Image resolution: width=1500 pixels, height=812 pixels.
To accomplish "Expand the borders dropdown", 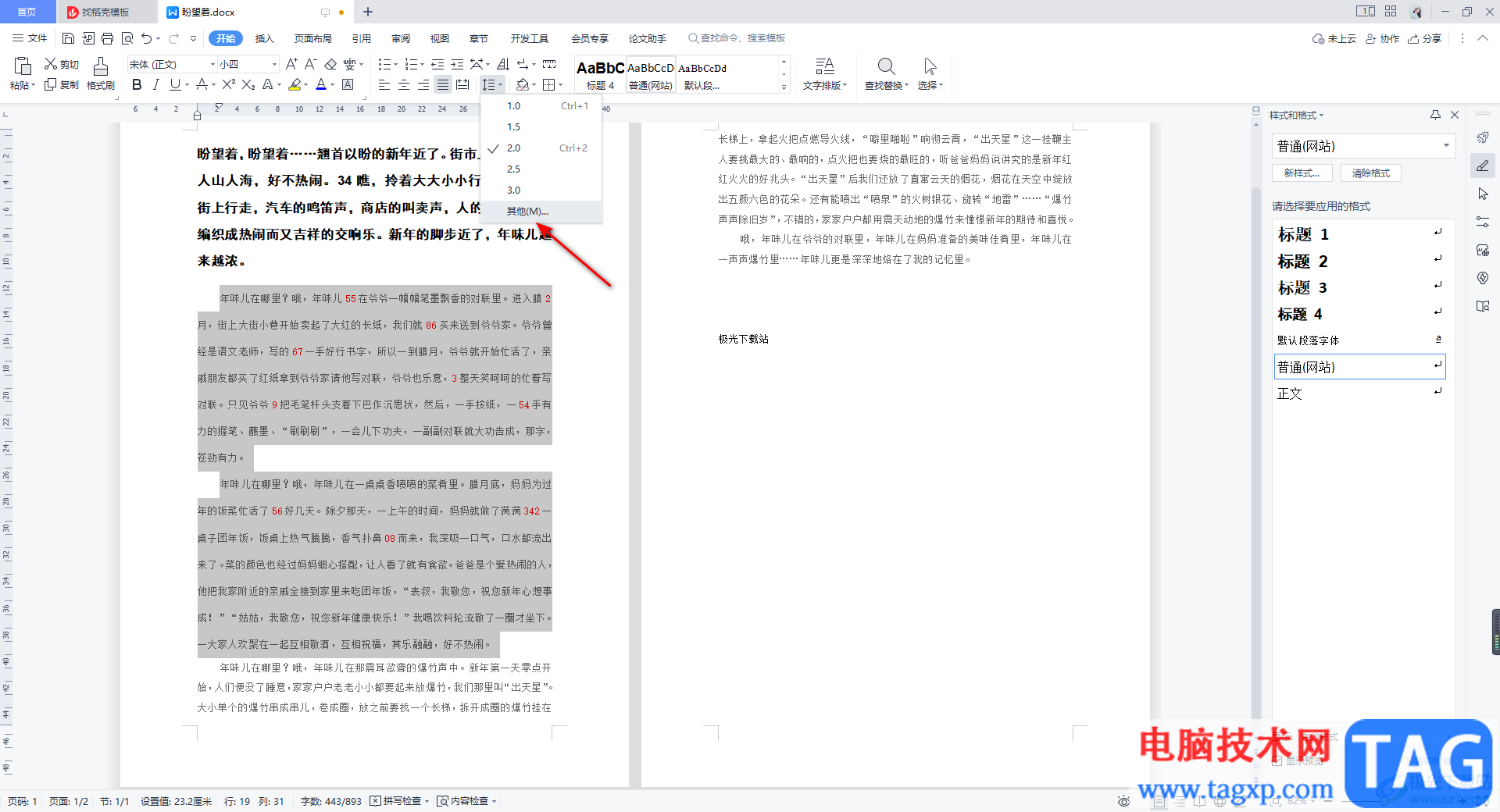I will point(561,84).
